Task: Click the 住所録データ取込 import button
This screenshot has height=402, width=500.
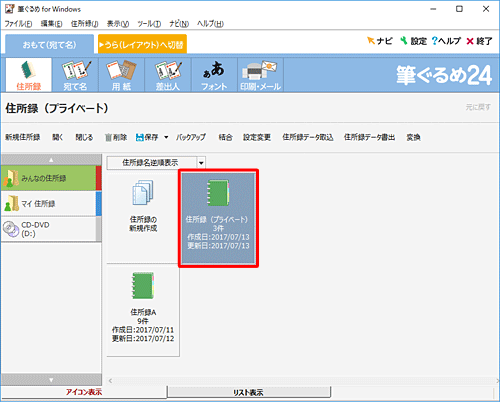Action: (x=308, y=137)
